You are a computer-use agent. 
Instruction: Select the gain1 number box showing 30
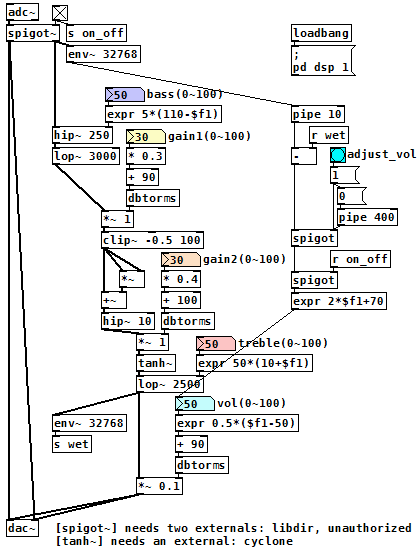click(x=146, y=136)
